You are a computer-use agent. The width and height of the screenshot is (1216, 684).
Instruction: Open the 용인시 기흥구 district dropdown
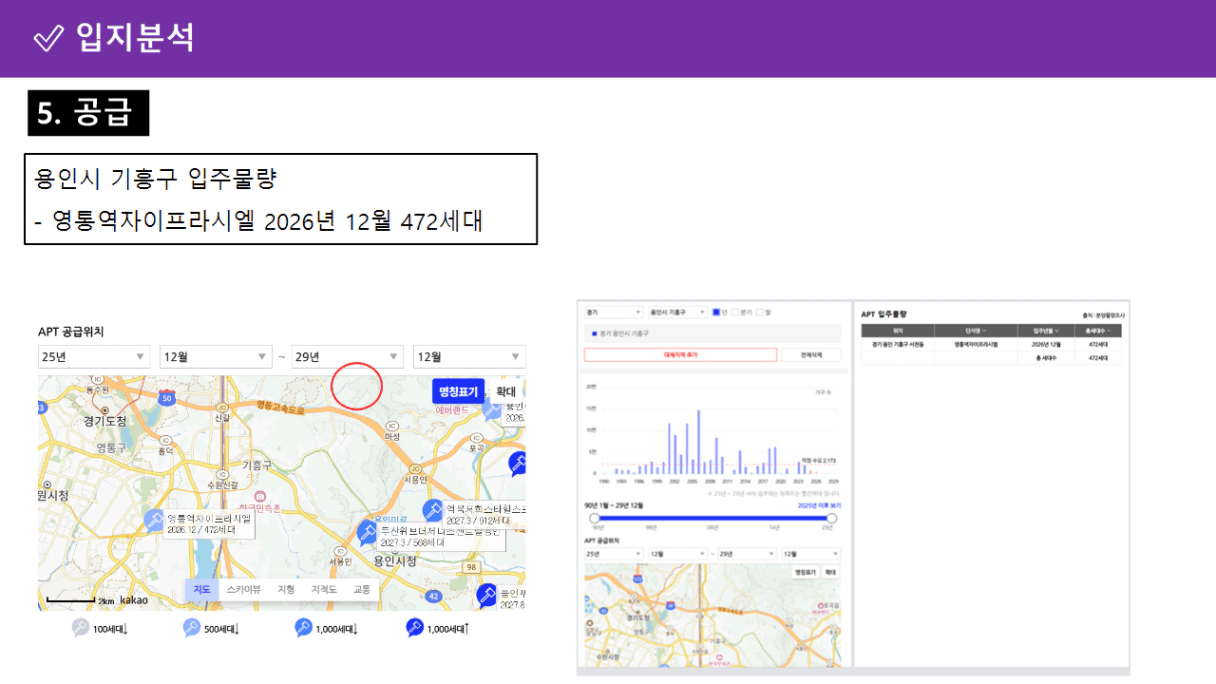677,312
